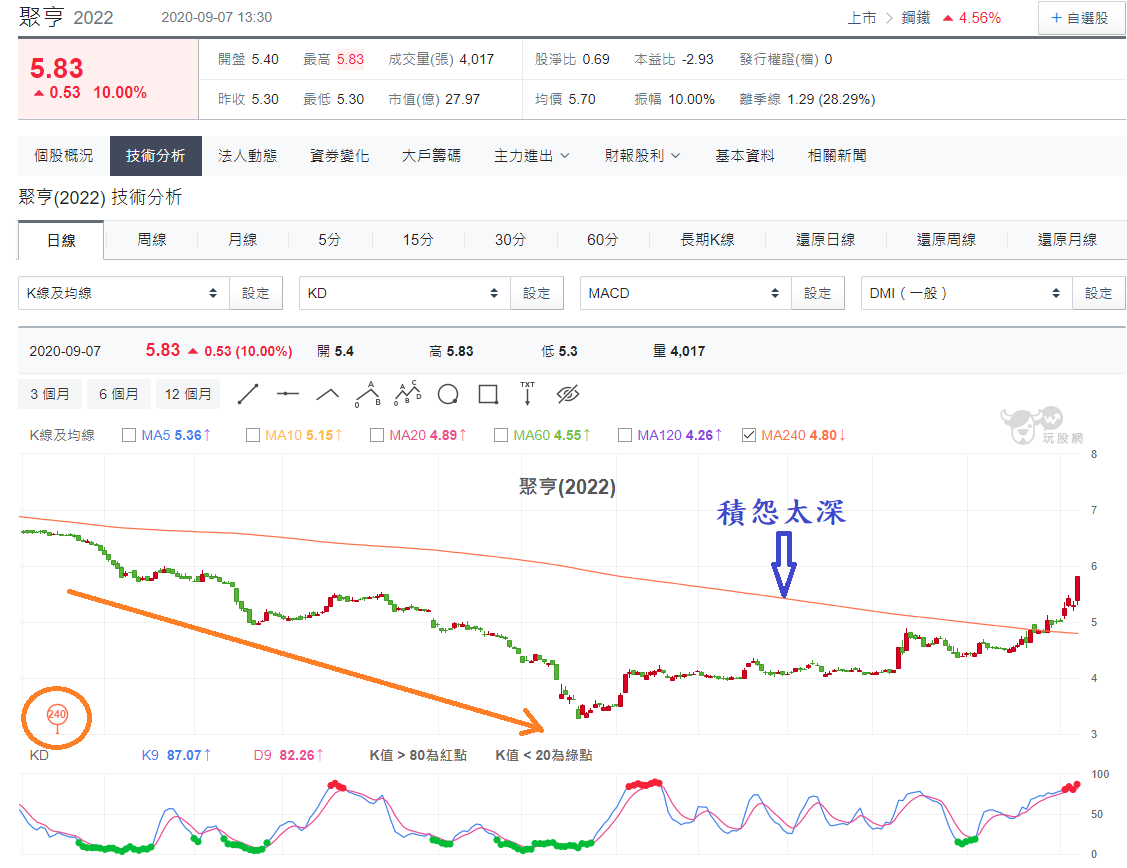Screen dimensions: 1127x868
Task: Switch to 長期K線 chart tab
Action: [707, 239]
